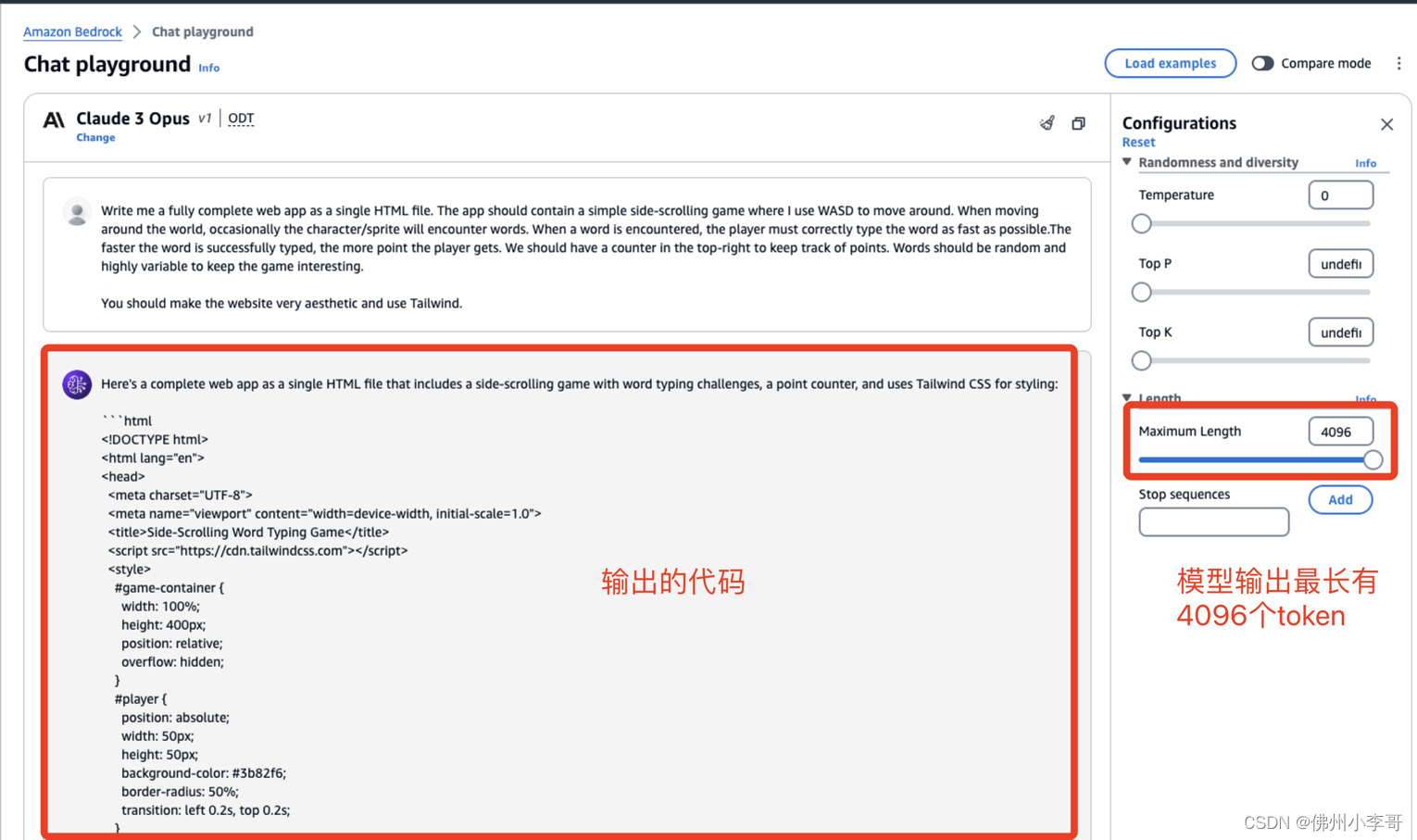Open Info link for Length section

point(1365,399)
